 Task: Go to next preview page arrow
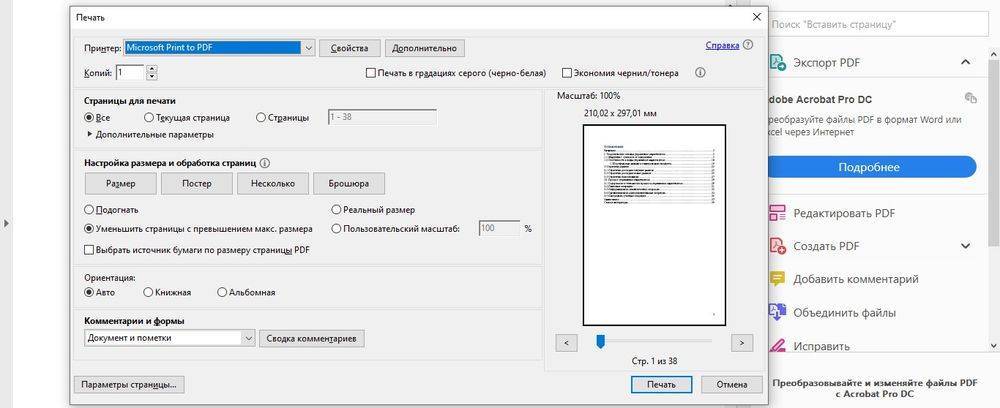(742, 343)
